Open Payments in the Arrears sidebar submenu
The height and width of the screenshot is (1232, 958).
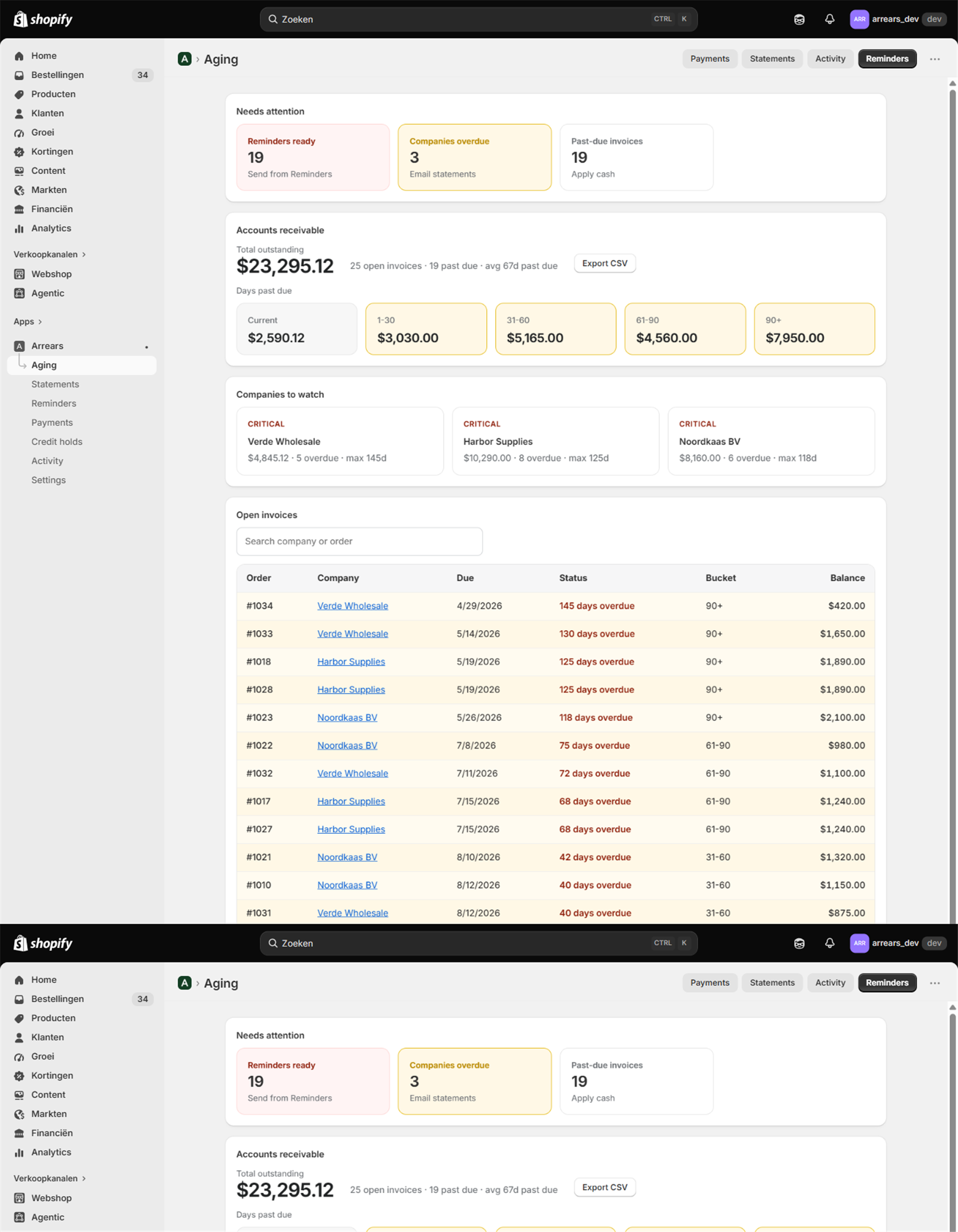coord(52,423)
